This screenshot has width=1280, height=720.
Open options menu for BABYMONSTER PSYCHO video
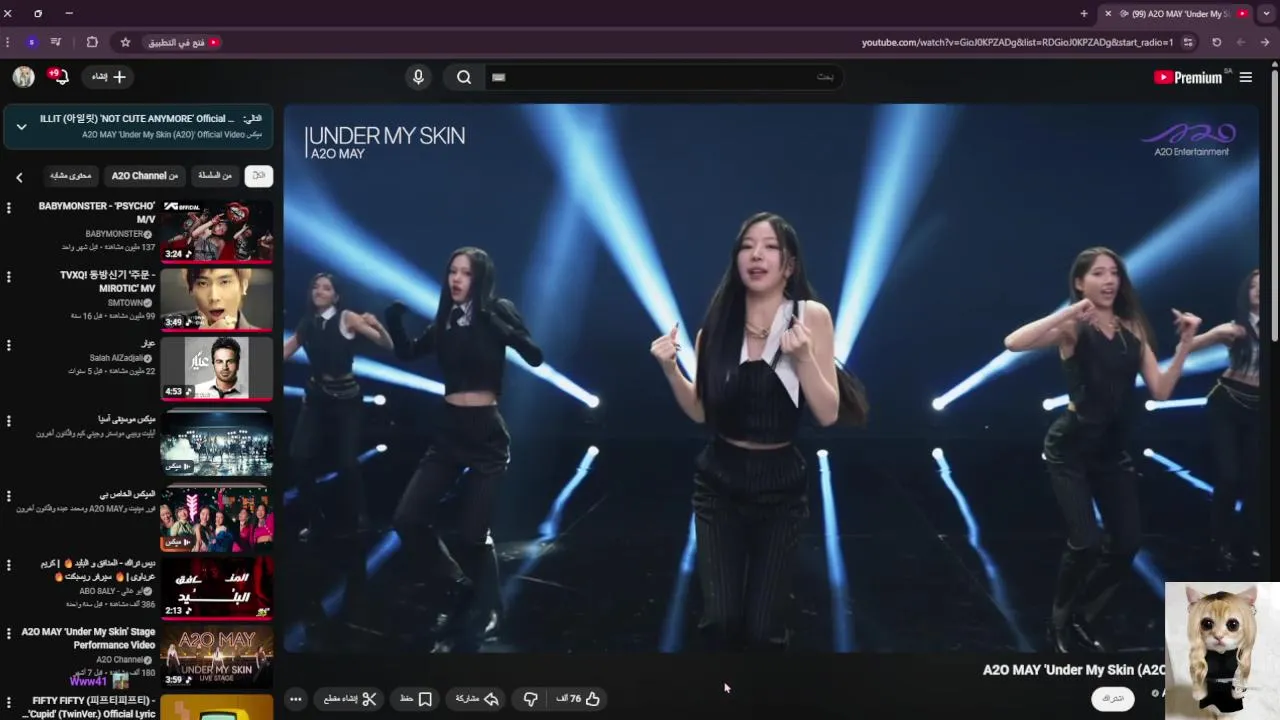[x=9, y=208]
